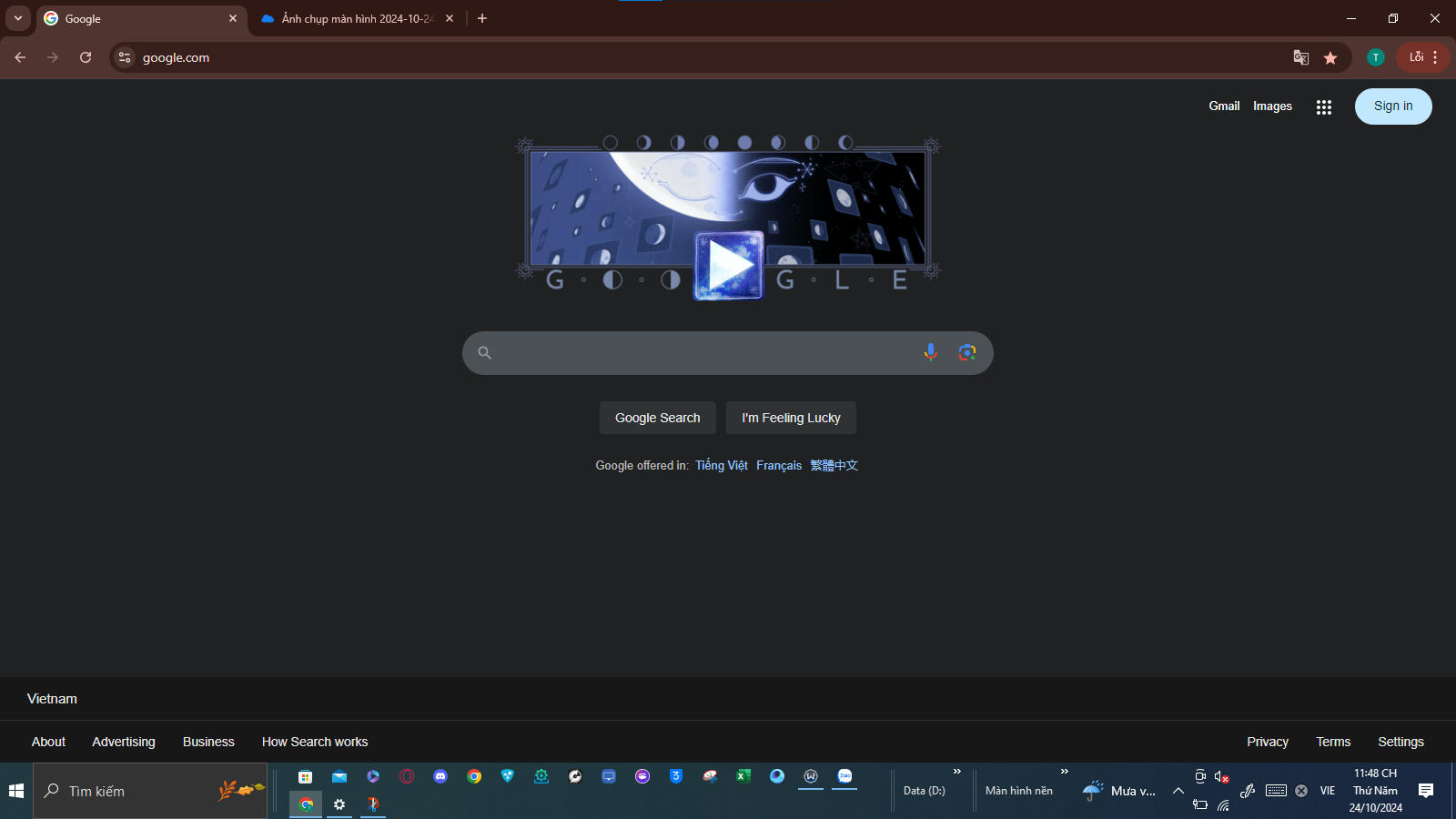Click I'm Feeling Lucky button
This screenshot has width=1456, height=819.
click(x=791, y=418)
